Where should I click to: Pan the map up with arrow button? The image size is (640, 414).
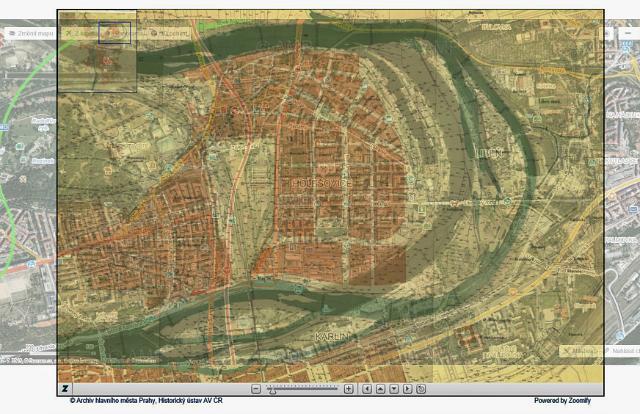[380, 389]
